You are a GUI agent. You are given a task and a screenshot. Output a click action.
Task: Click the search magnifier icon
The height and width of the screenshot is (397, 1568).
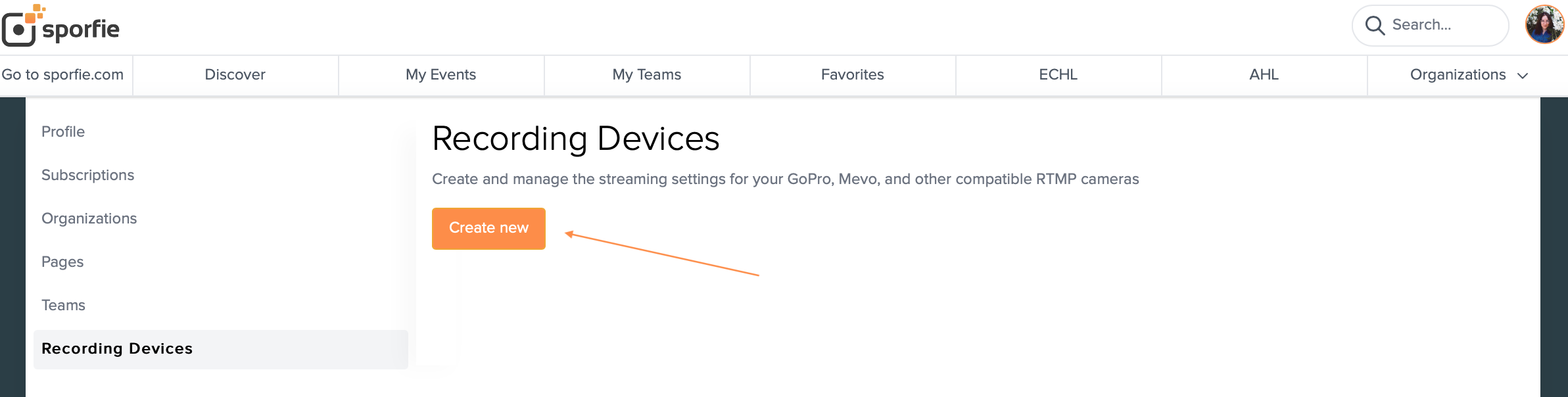click(x=1375, y=26)
